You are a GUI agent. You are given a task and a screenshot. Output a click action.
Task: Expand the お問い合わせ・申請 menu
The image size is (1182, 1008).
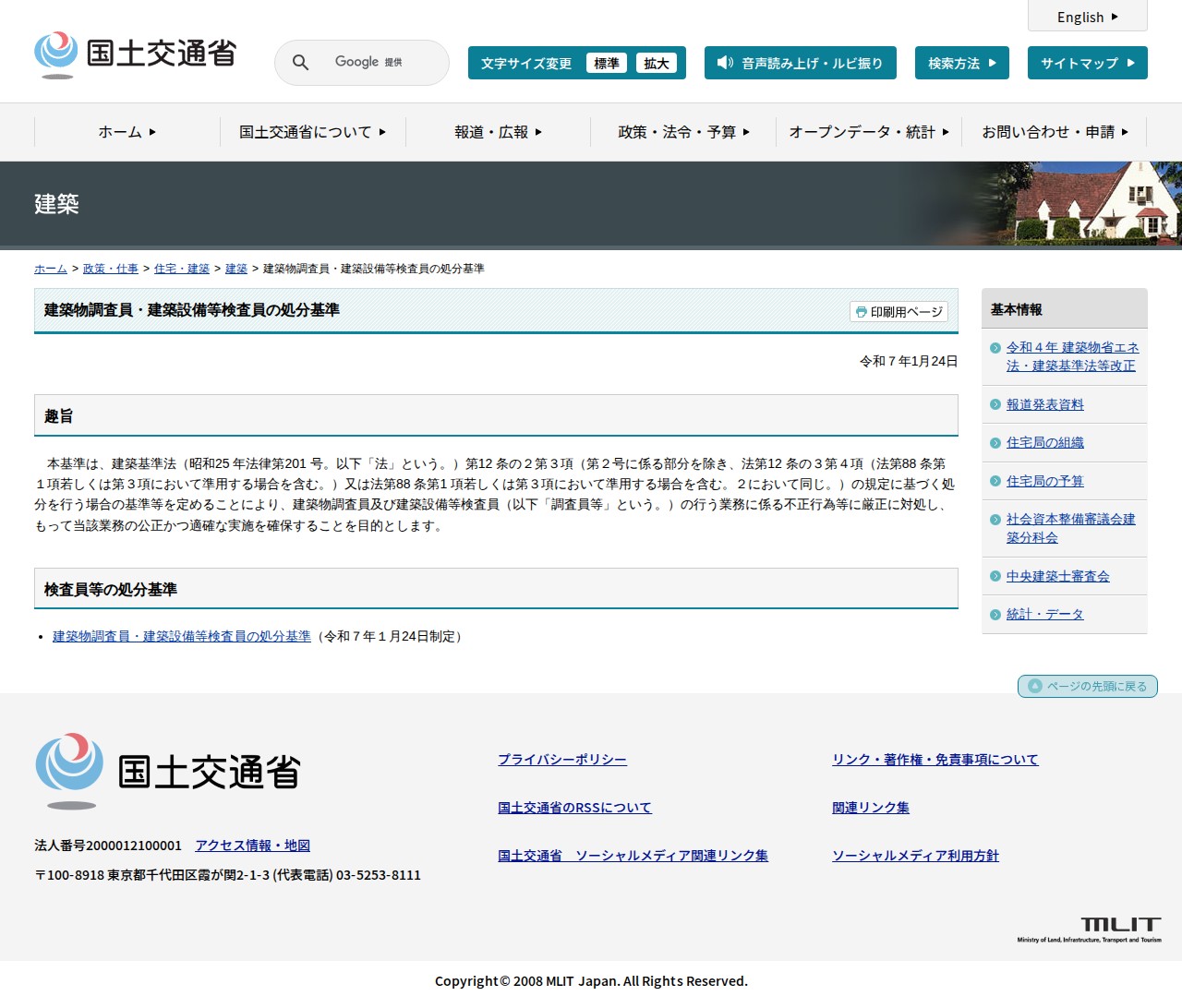(1055, 132)
